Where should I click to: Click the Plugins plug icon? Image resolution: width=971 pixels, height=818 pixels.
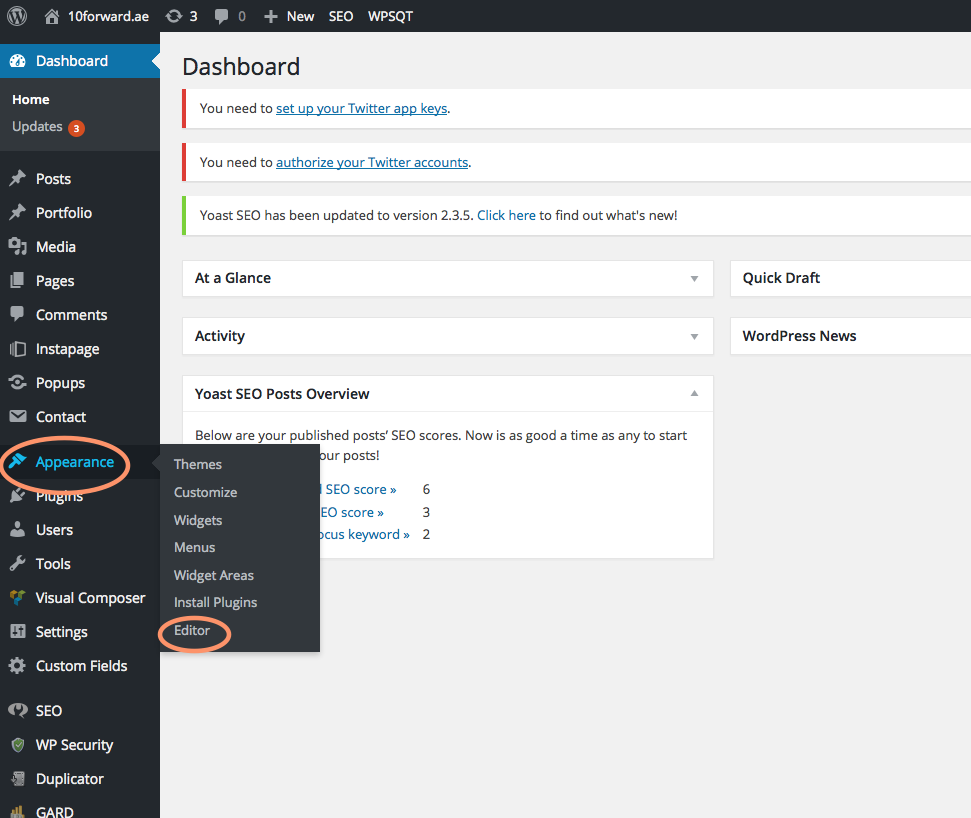pyautogui.click(x=17, y=495)
